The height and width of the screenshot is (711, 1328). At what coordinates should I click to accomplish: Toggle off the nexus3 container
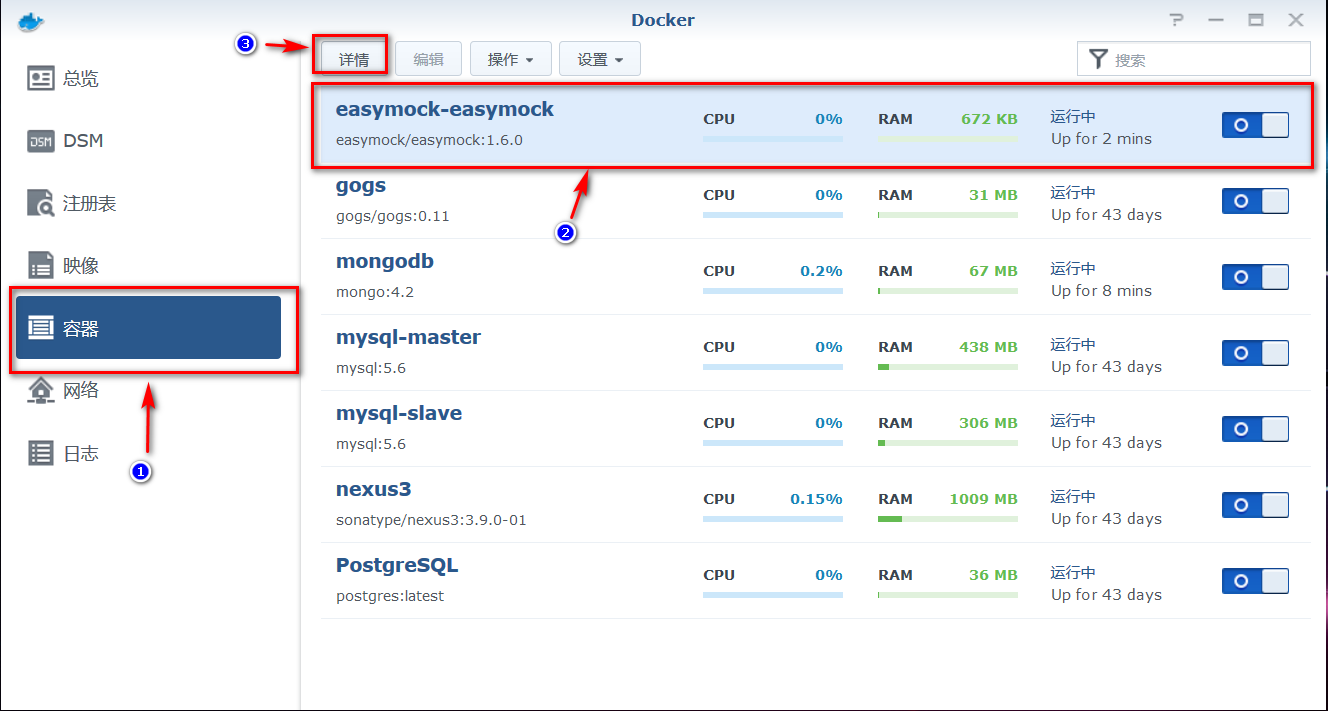click(x=1255, y=505)
